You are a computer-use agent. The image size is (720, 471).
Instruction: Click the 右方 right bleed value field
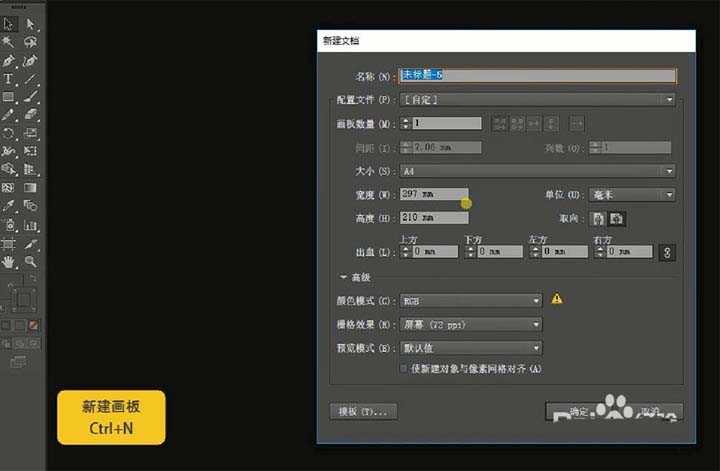point(629,252)
